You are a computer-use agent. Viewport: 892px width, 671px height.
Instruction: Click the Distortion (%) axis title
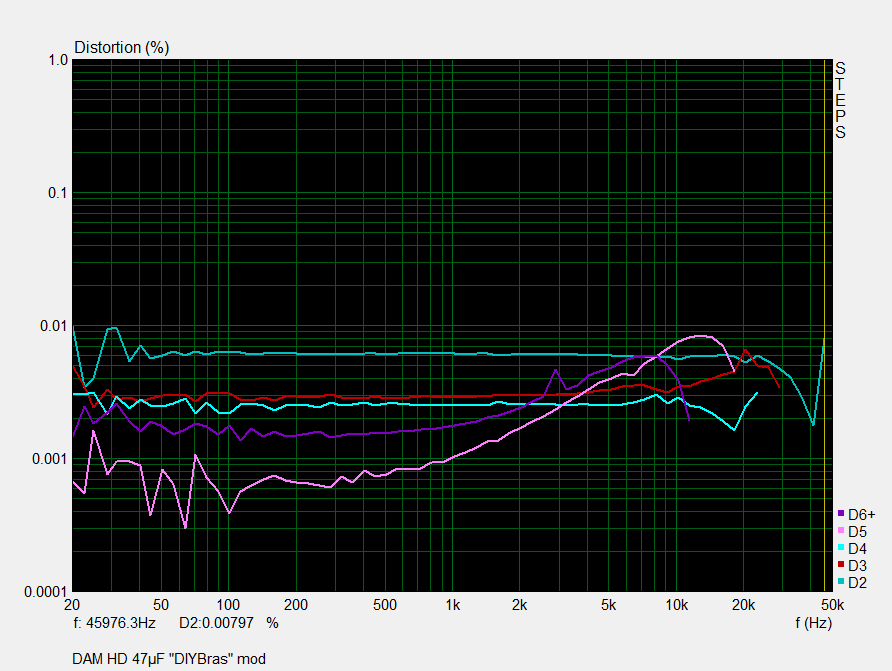click(122, 48)
